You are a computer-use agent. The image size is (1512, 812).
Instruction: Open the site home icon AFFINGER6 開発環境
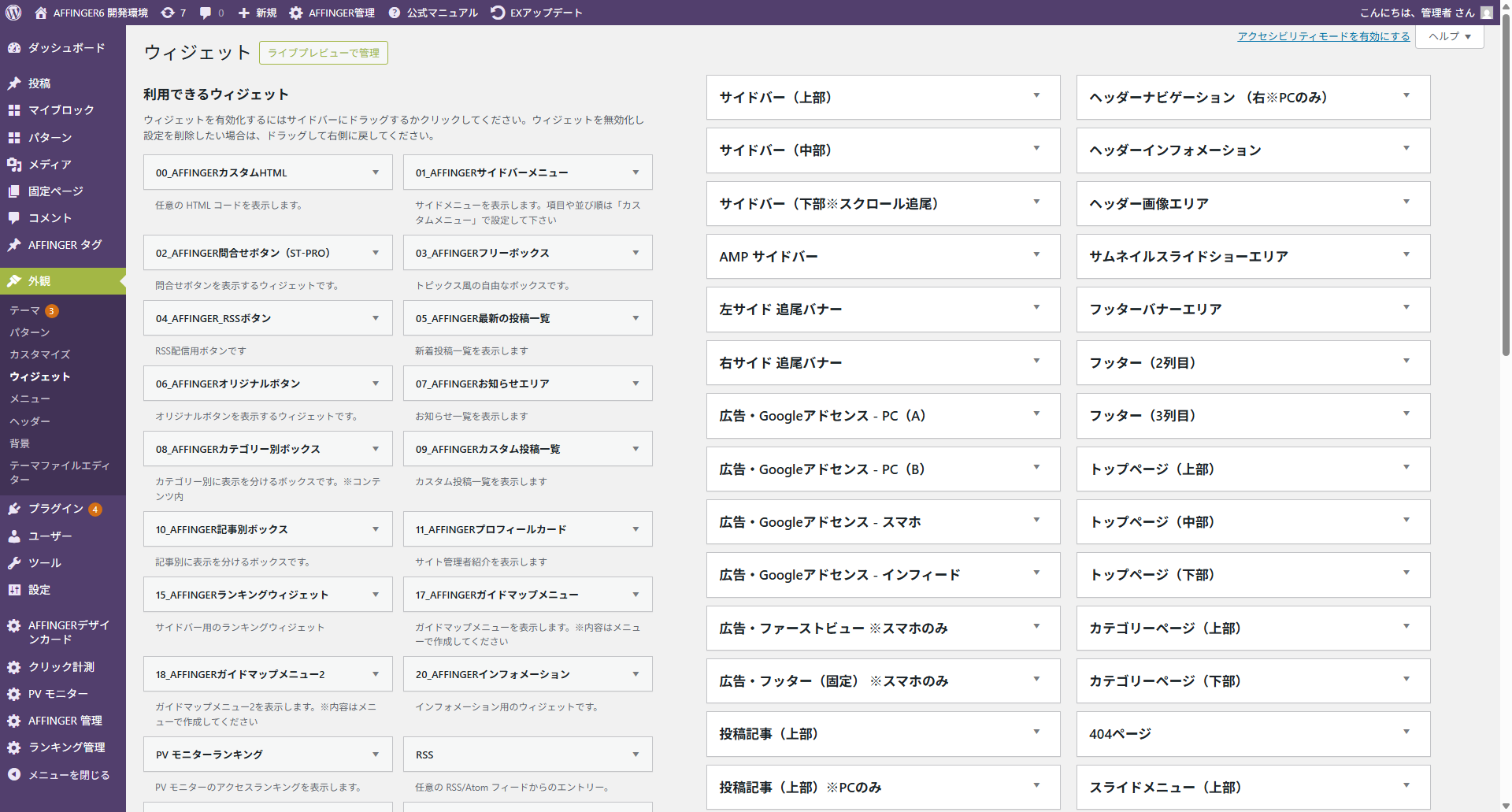point(41,13)
